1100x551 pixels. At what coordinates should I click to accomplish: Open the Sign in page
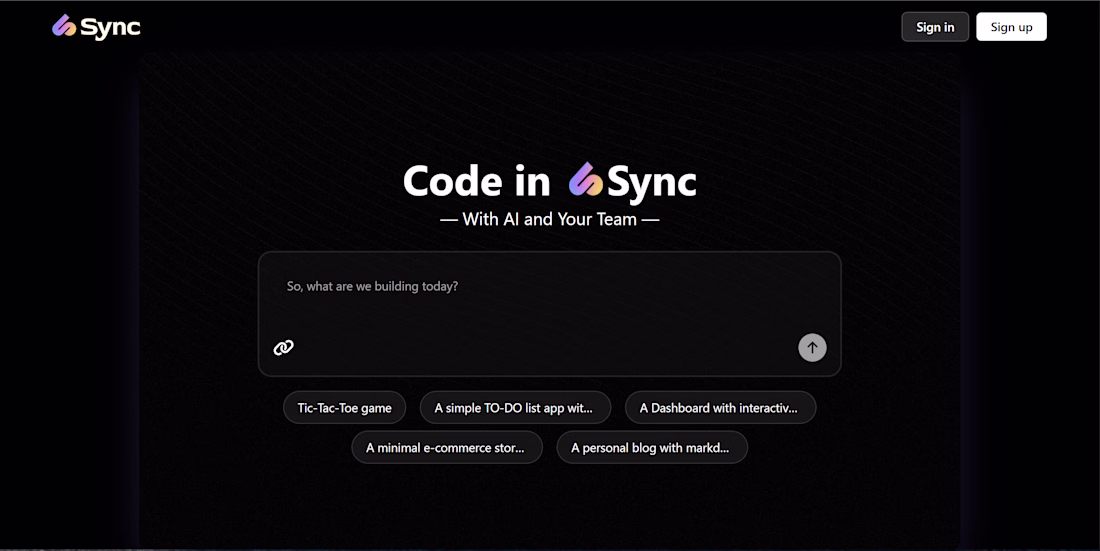(x=934, y=27)
